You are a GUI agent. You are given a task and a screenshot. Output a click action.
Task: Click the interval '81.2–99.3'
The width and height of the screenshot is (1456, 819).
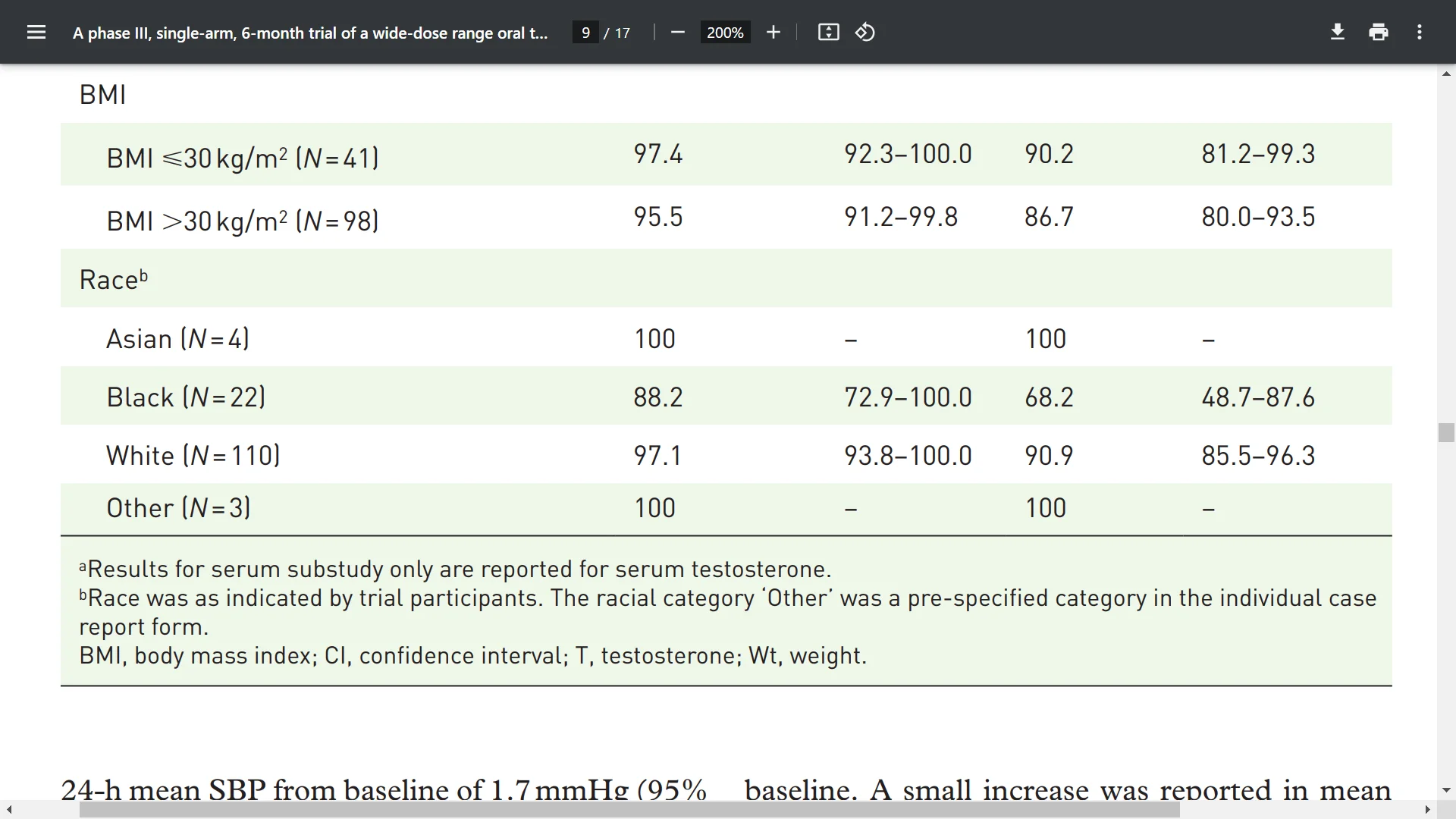1258,154
